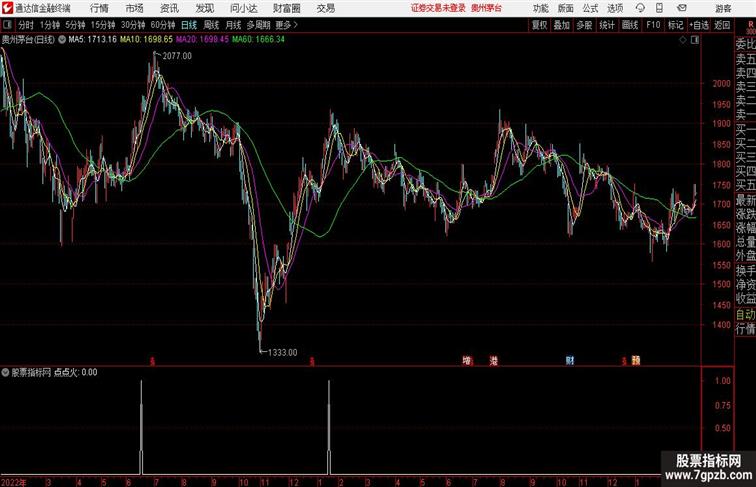Click the 返回 back button
Screen dimensions: 756x487
[x=722, y=25]
